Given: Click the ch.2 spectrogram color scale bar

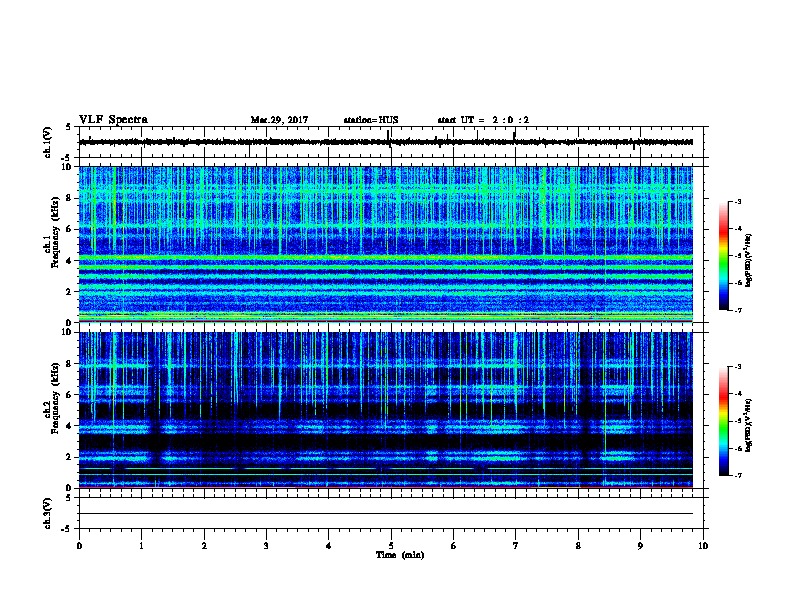Looking at the screenshot, I should coord(723,421).
